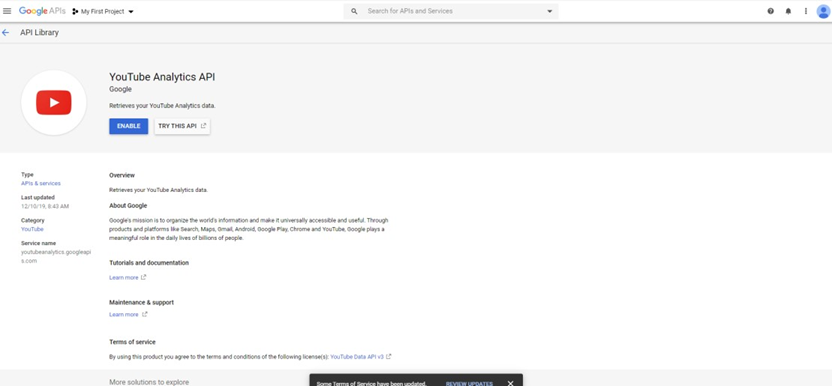Select the service name youtubeanalytics.googleapis.com text
This screenshot has width=832, height=386.
(56, 256)
